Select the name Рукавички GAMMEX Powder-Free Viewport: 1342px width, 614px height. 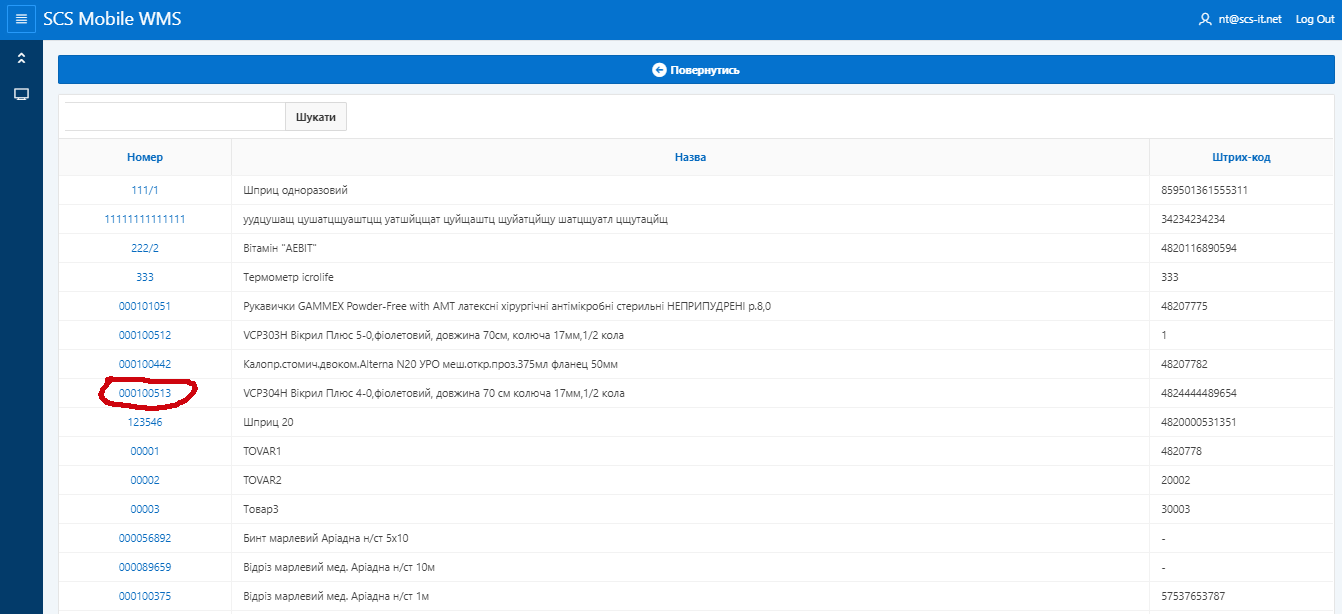(x=508, y=306)
